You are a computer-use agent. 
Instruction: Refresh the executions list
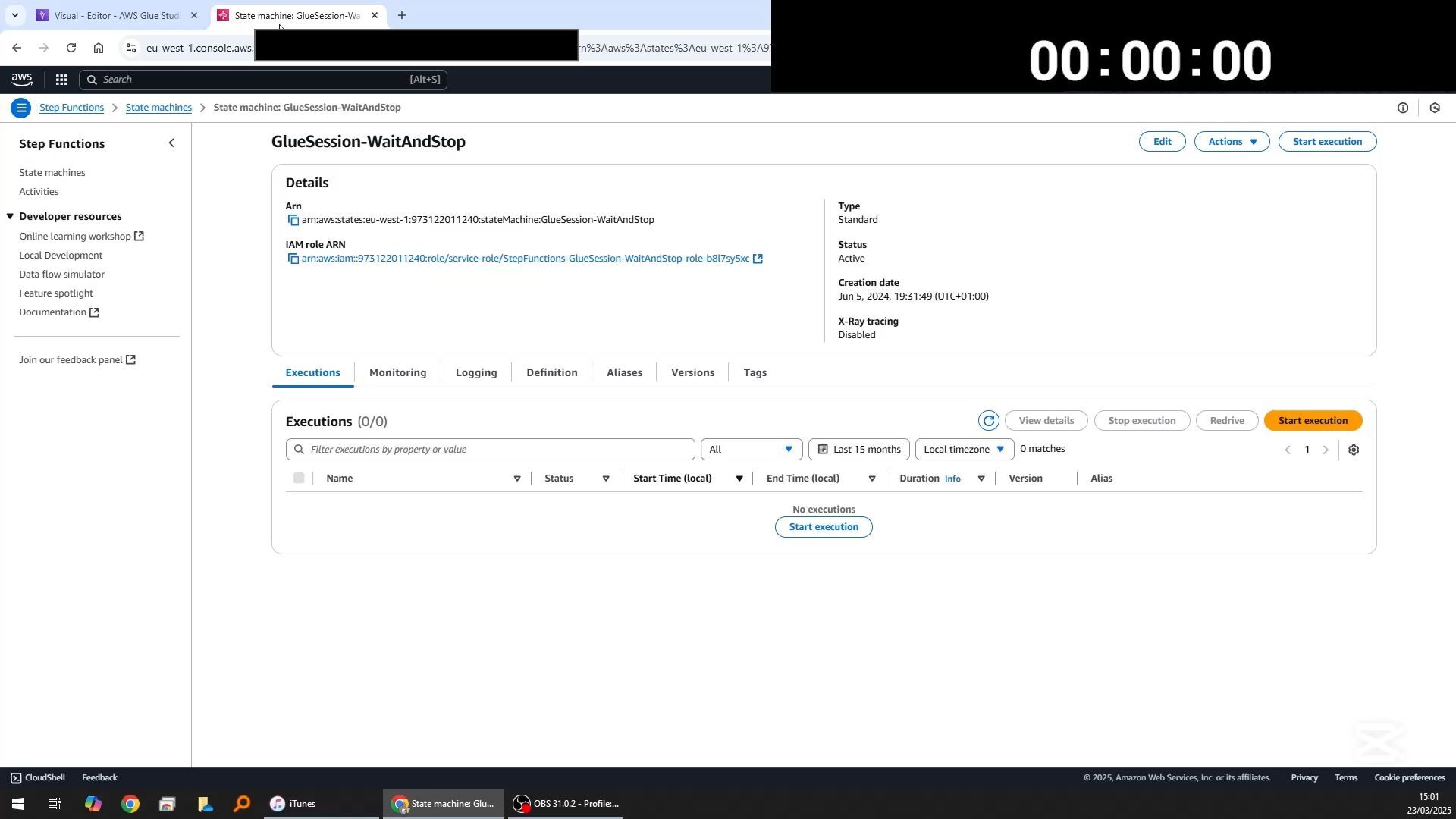click(x=988, y=421)
